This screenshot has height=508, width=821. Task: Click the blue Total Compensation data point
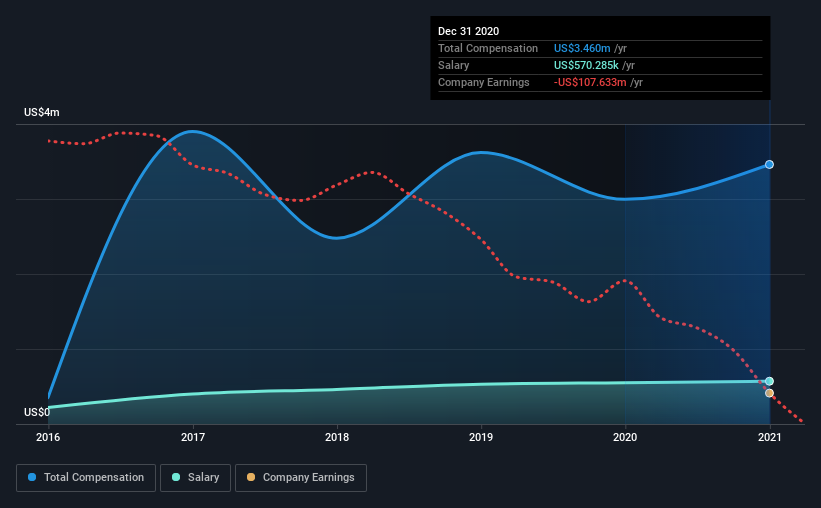tap(769, 164)
